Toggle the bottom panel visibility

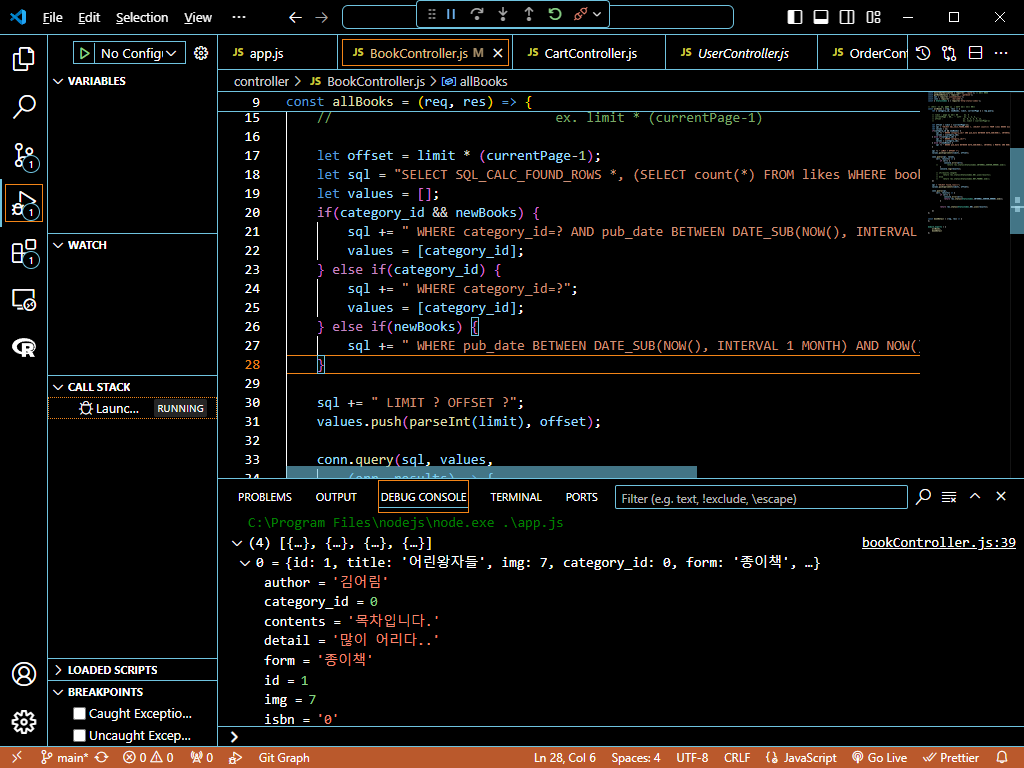point(821,17)
